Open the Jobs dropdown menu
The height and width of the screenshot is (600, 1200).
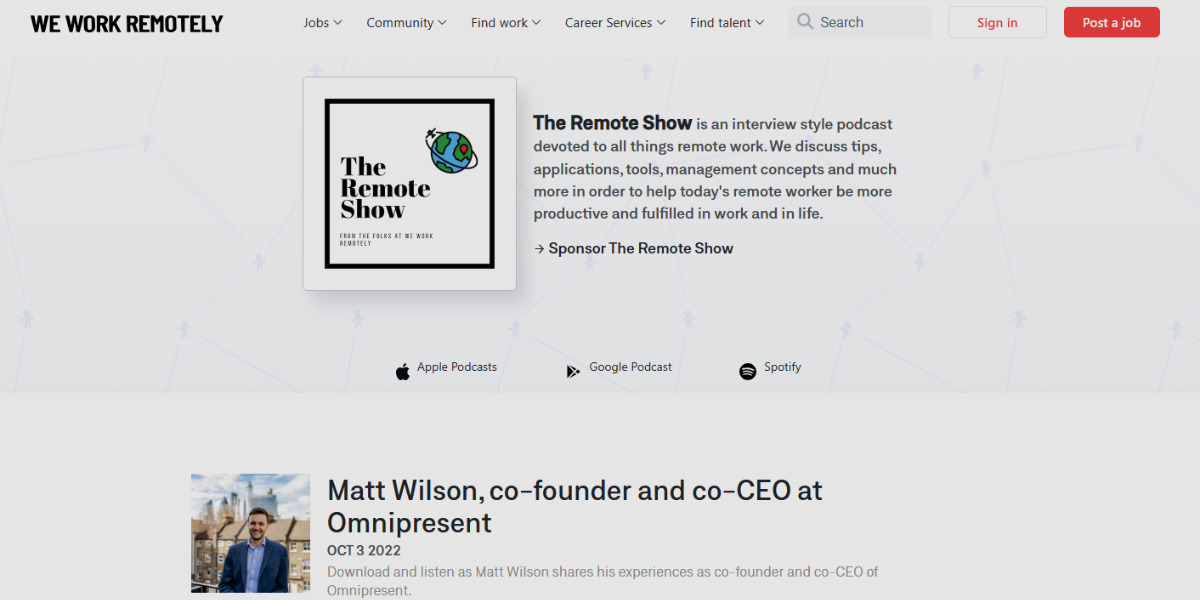(x=323, y=22)
